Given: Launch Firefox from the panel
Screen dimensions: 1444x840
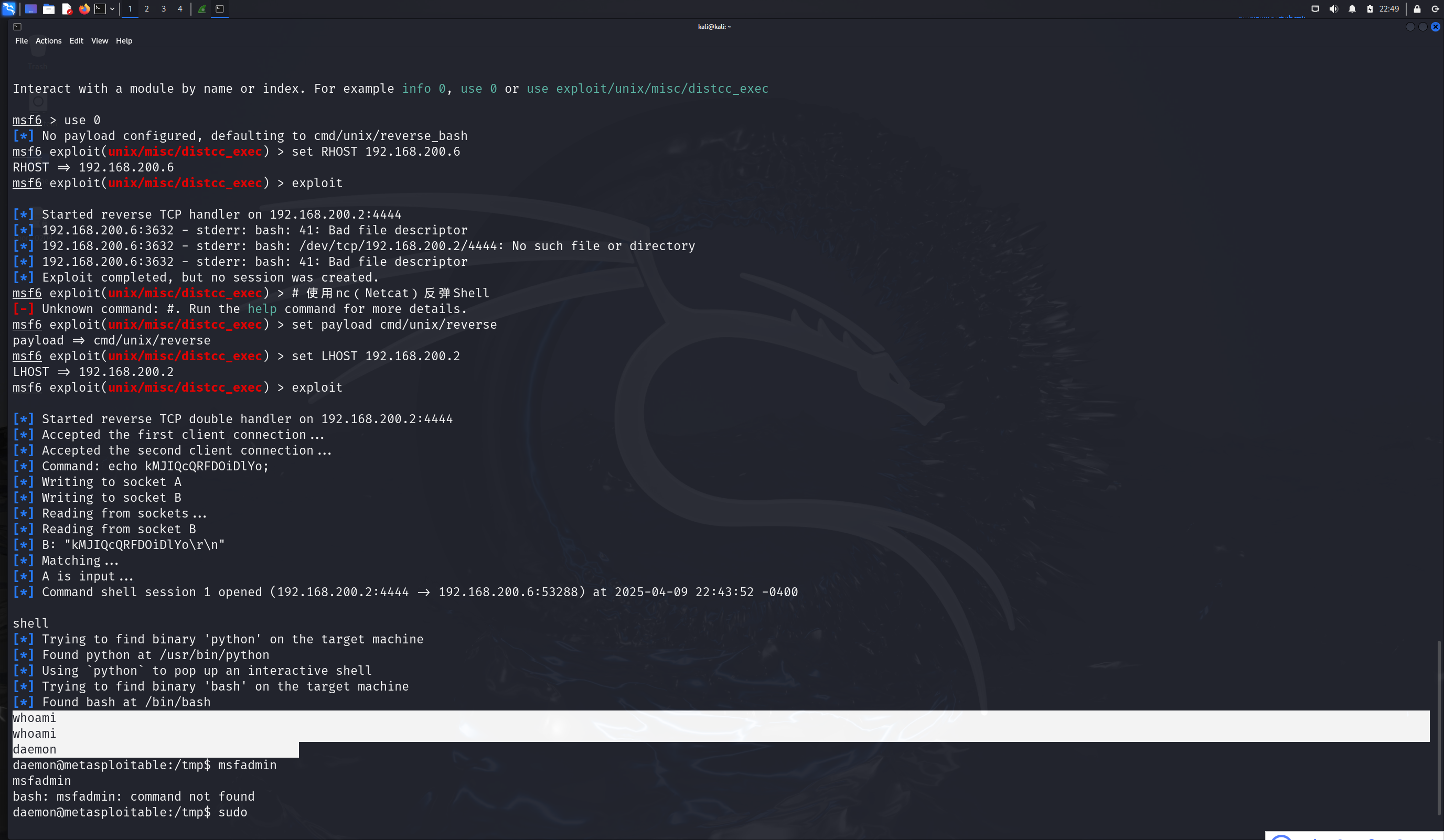Looking at the screenshot, I should [x=84, y=8].
